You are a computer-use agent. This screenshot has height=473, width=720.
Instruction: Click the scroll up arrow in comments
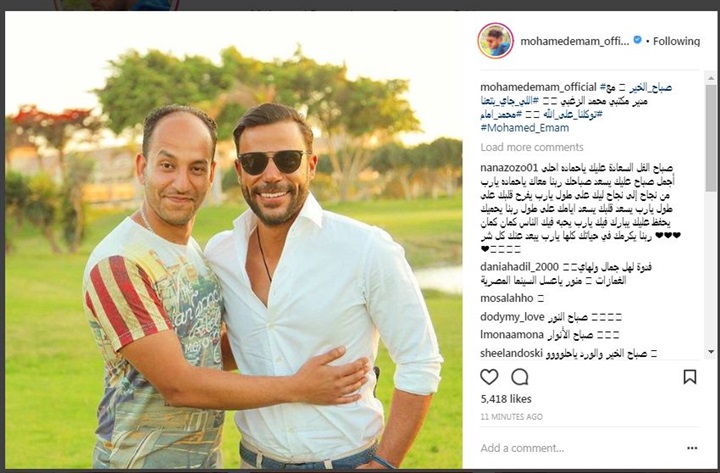click(711, 78)
